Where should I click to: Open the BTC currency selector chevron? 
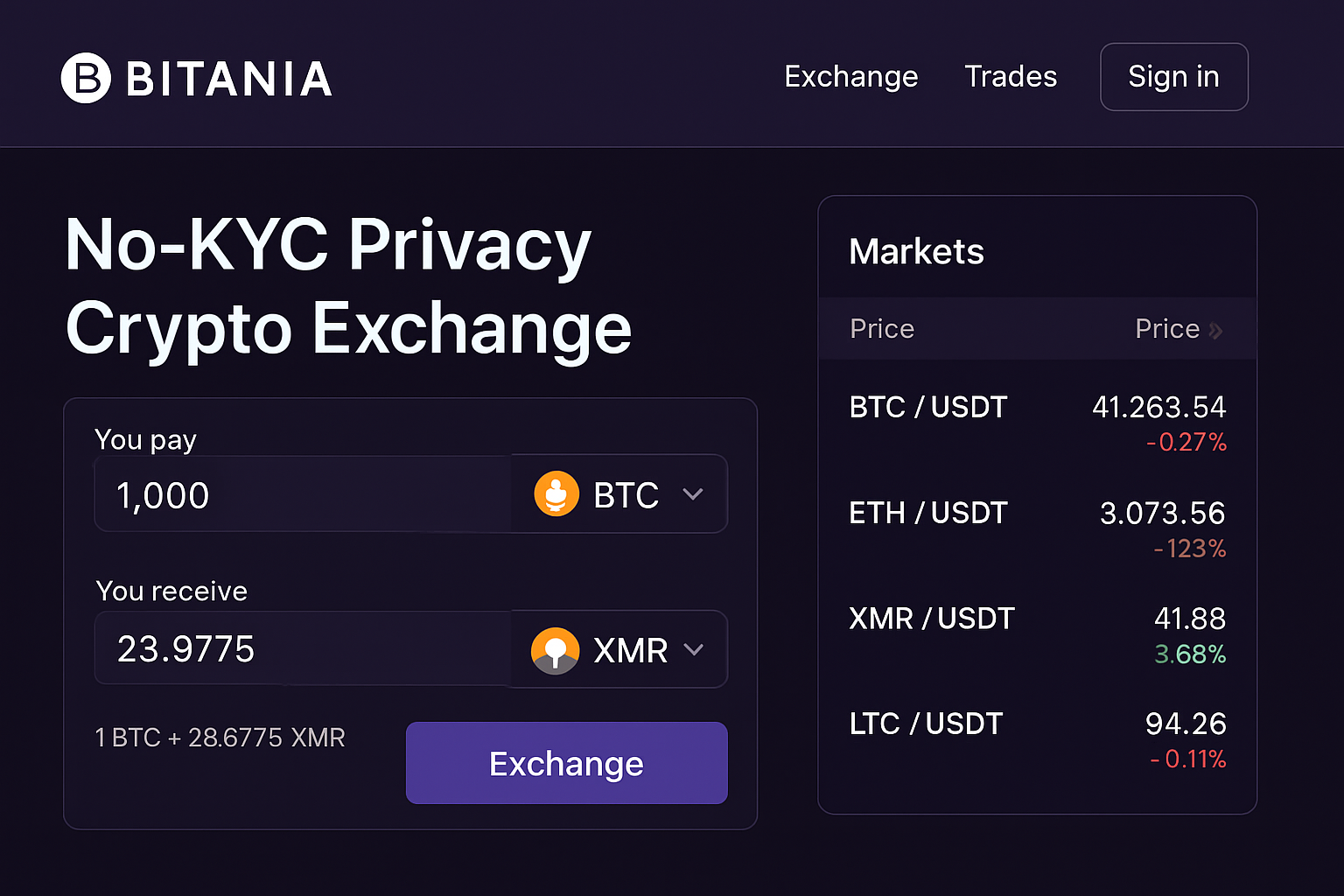(693, 493)
